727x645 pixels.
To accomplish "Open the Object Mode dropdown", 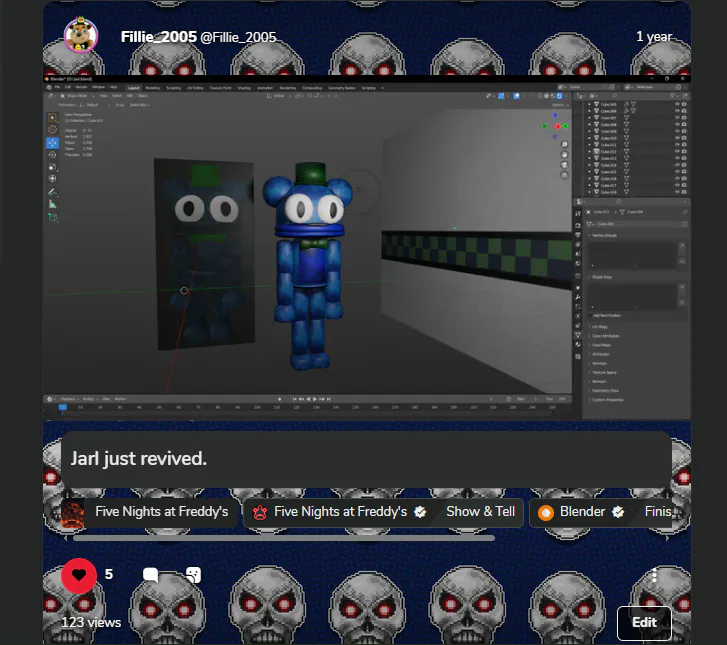I will [x=78, y=96].
